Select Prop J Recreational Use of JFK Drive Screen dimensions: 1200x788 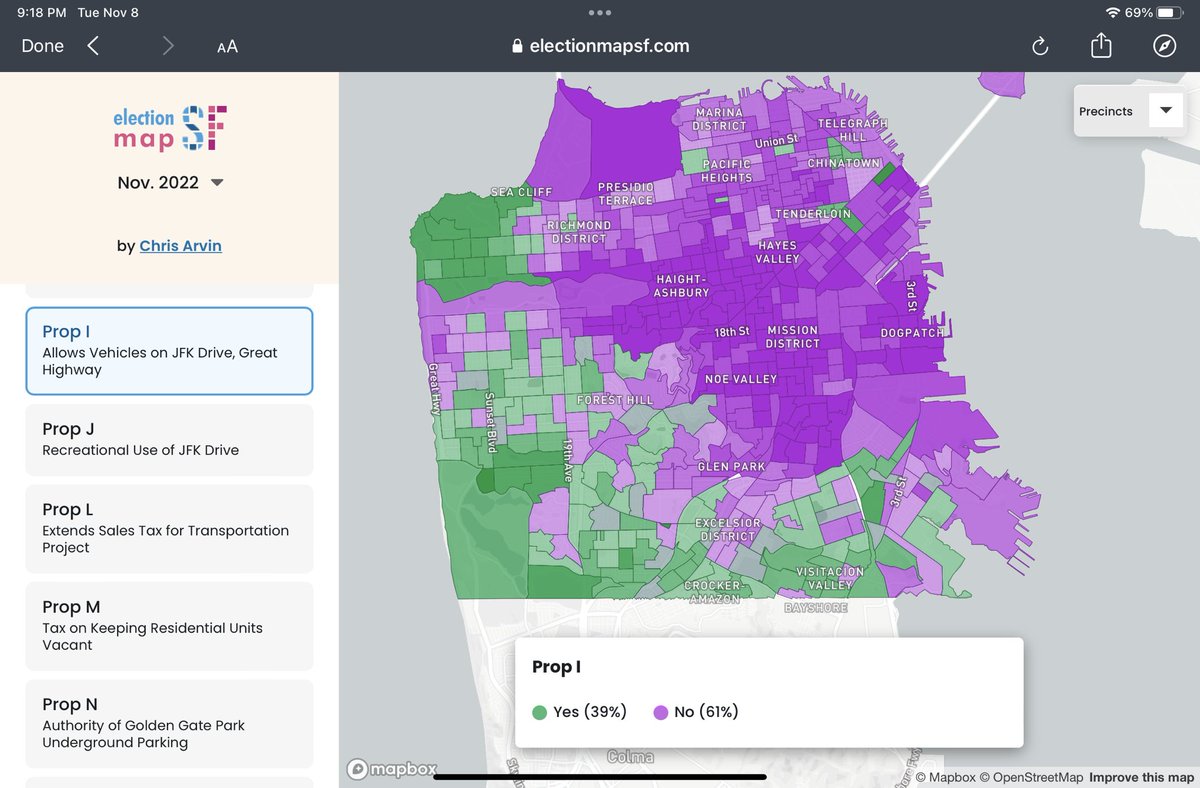169,439
